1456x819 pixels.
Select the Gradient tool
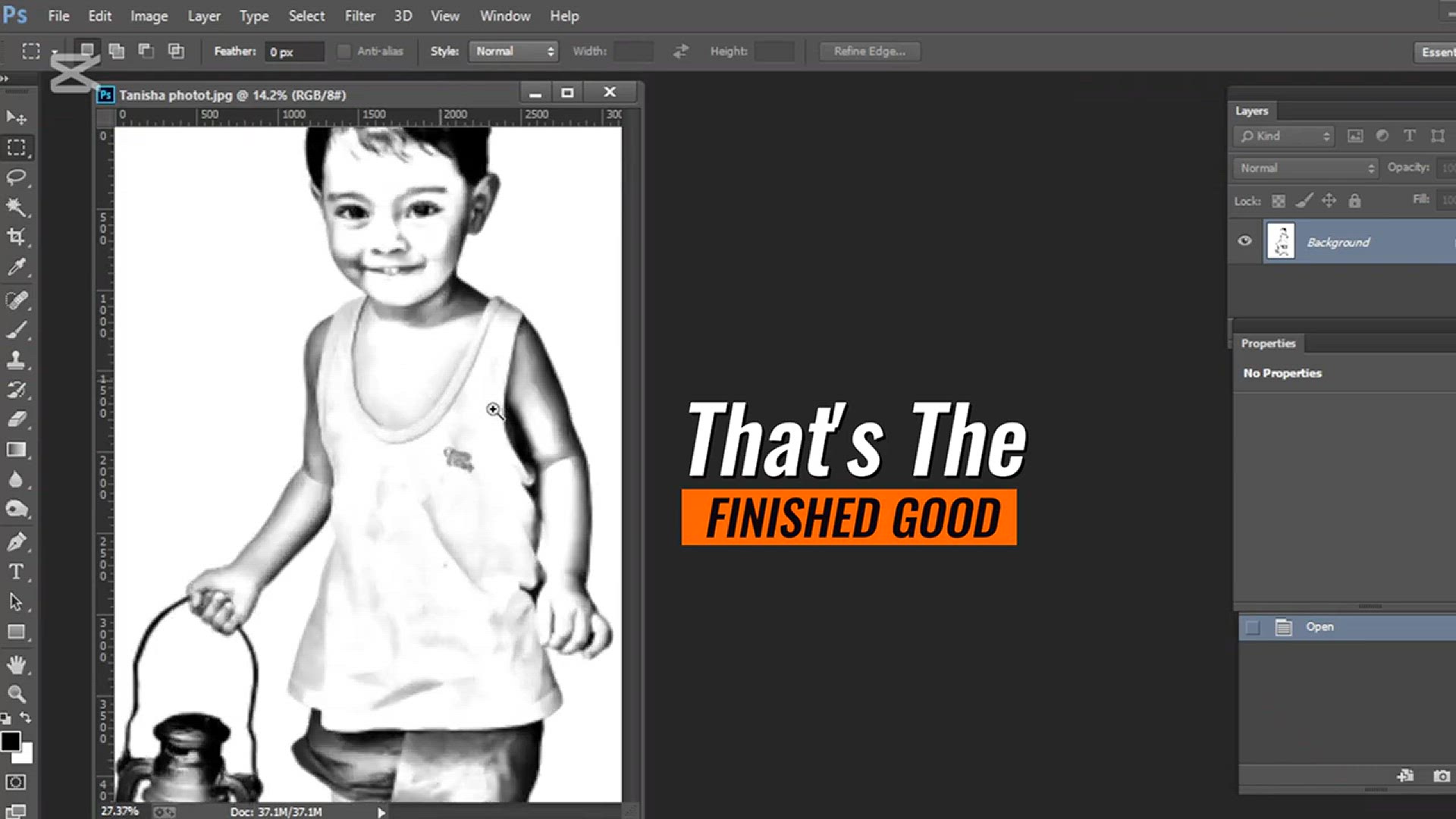[x=16, y=450]
